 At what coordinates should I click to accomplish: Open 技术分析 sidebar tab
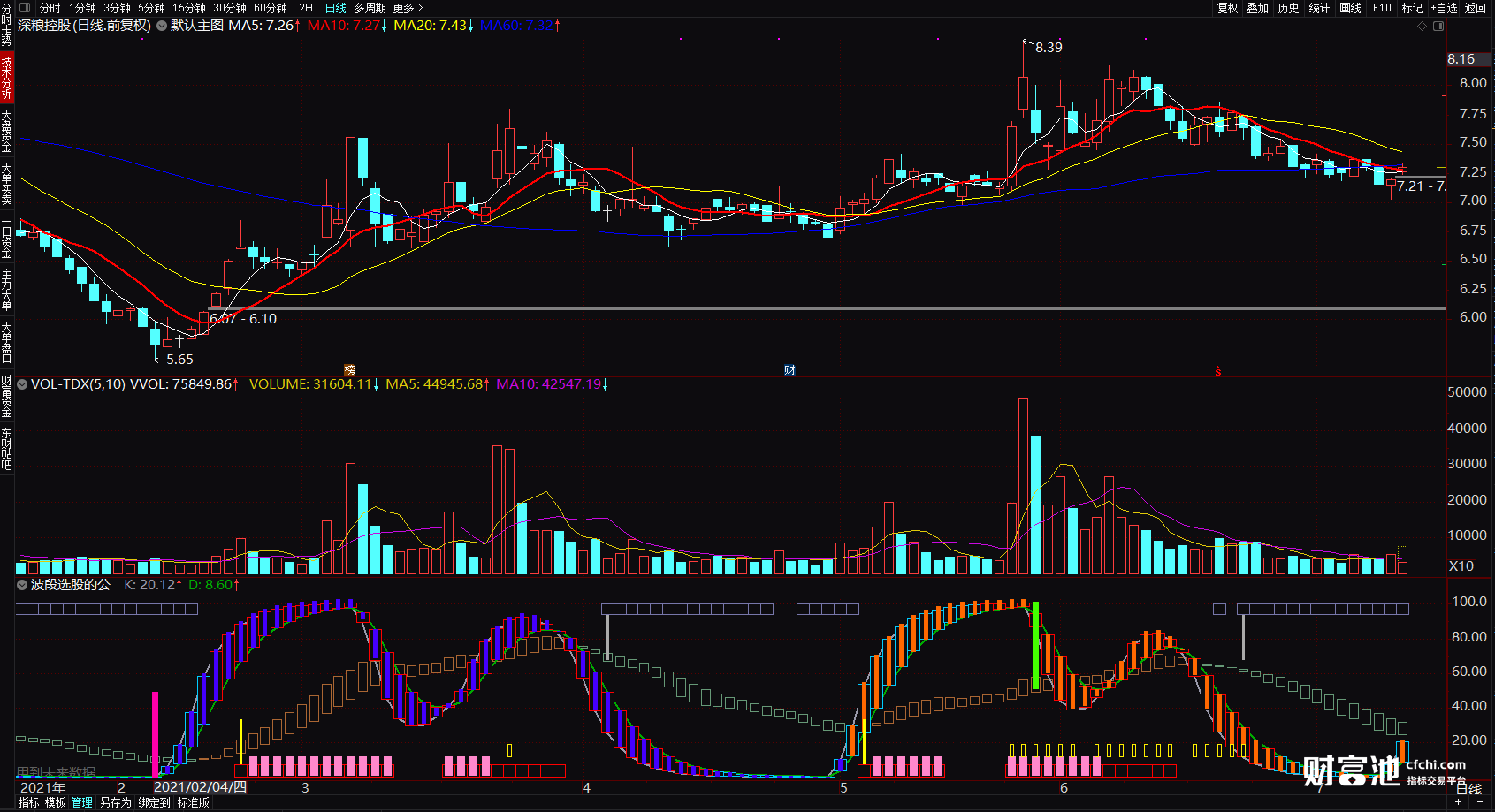click(6, 77)
